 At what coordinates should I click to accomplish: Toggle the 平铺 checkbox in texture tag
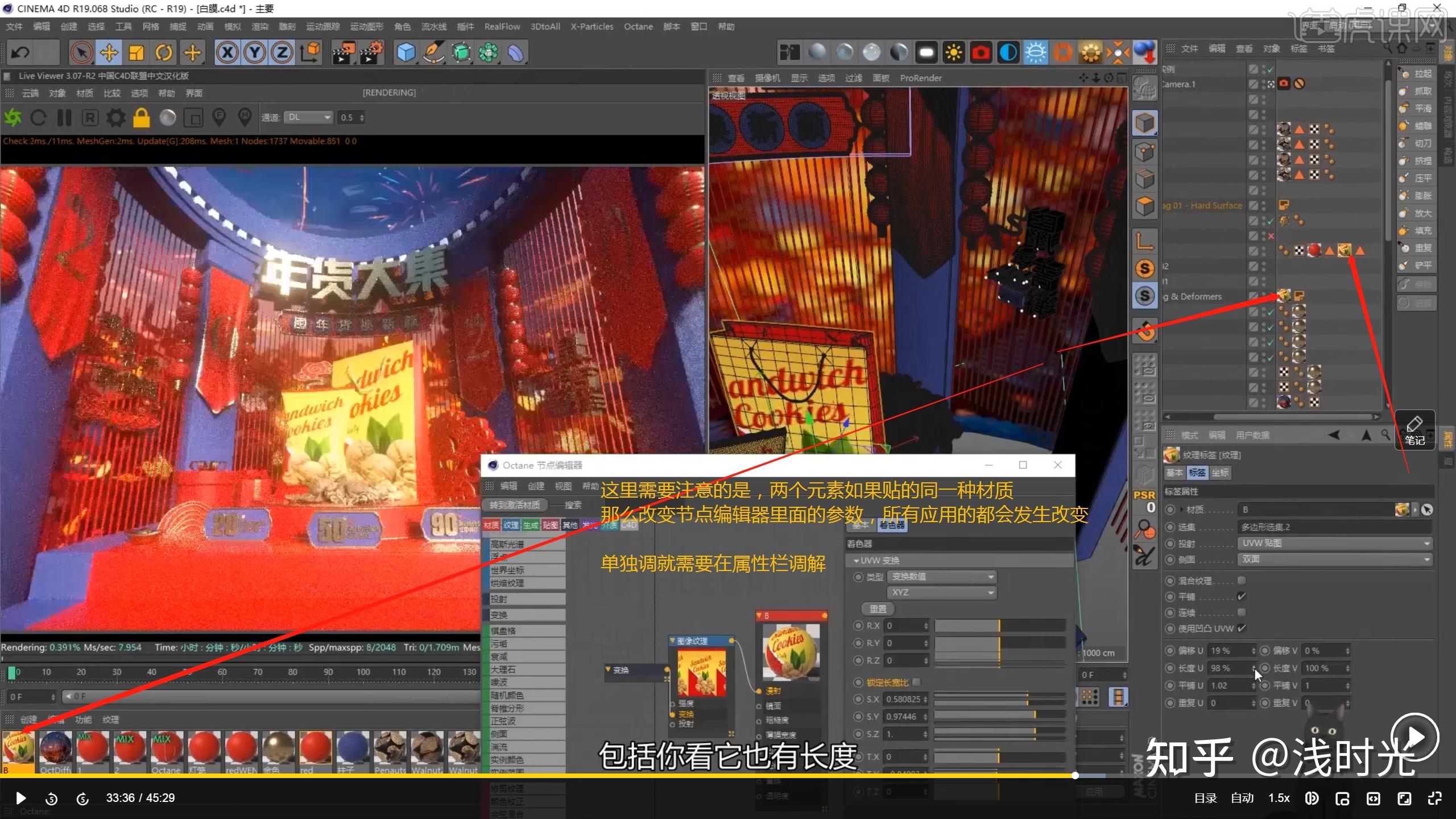(1242, 597)
